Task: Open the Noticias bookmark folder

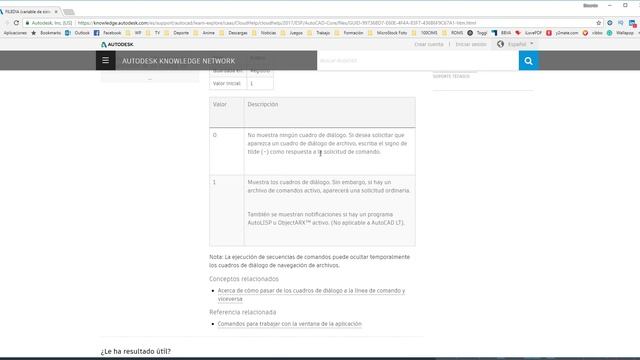Action: (264, 33)
